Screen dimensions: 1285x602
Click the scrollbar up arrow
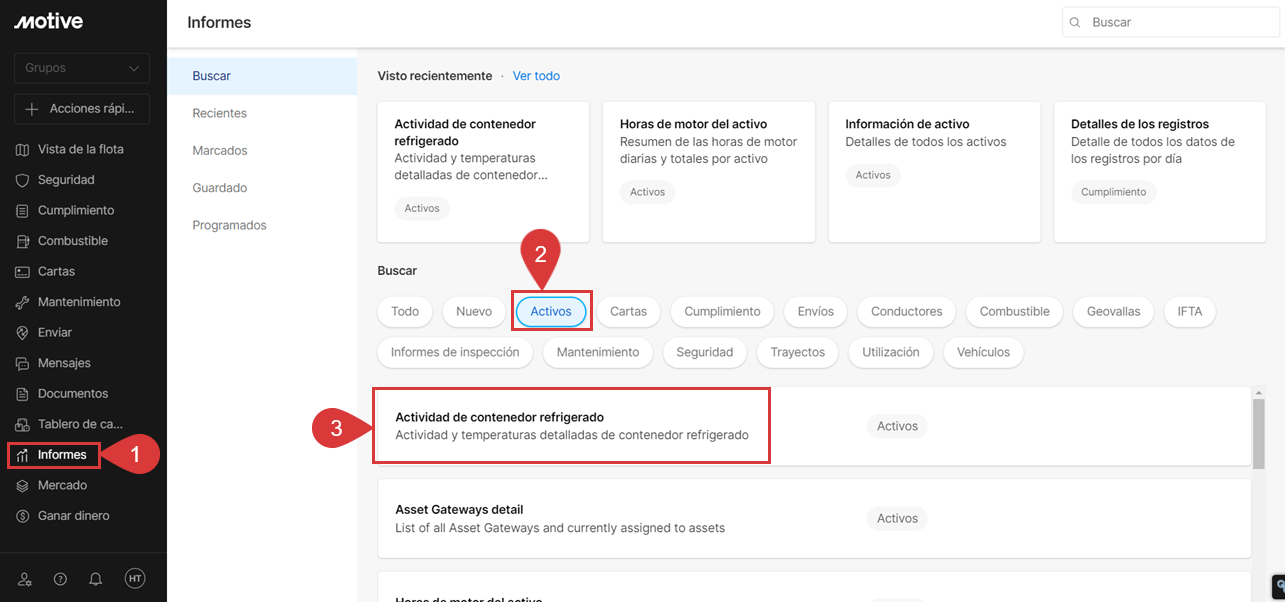point(1259,393)
